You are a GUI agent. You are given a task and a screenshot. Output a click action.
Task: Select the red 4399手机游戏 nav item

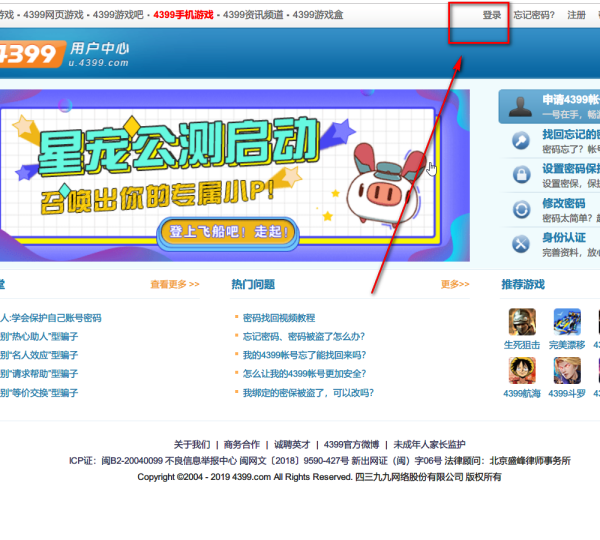(x=183, y=15)
